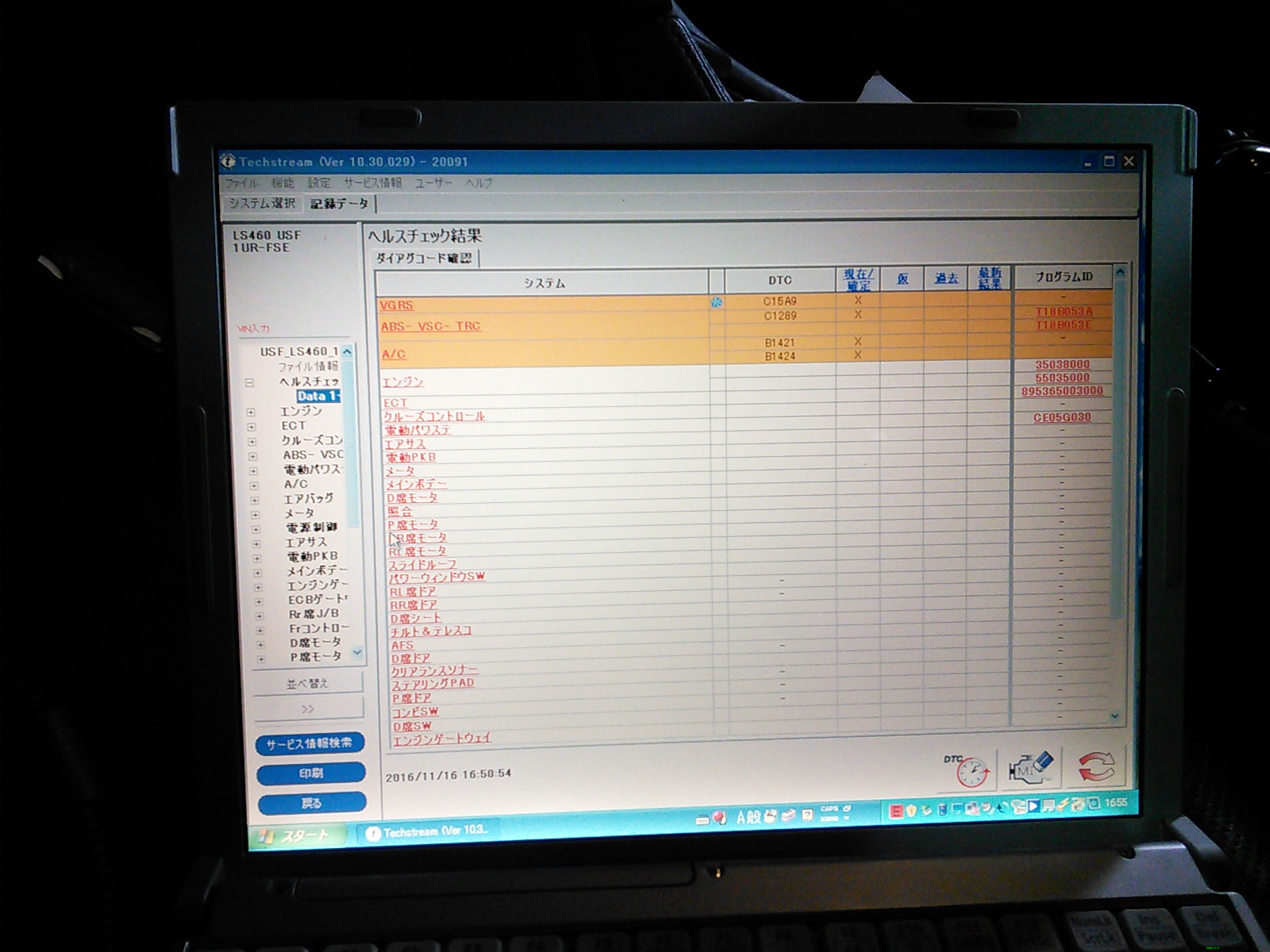
Task: Open the エンジン system link in table
Action: click(x=403, y=382)
